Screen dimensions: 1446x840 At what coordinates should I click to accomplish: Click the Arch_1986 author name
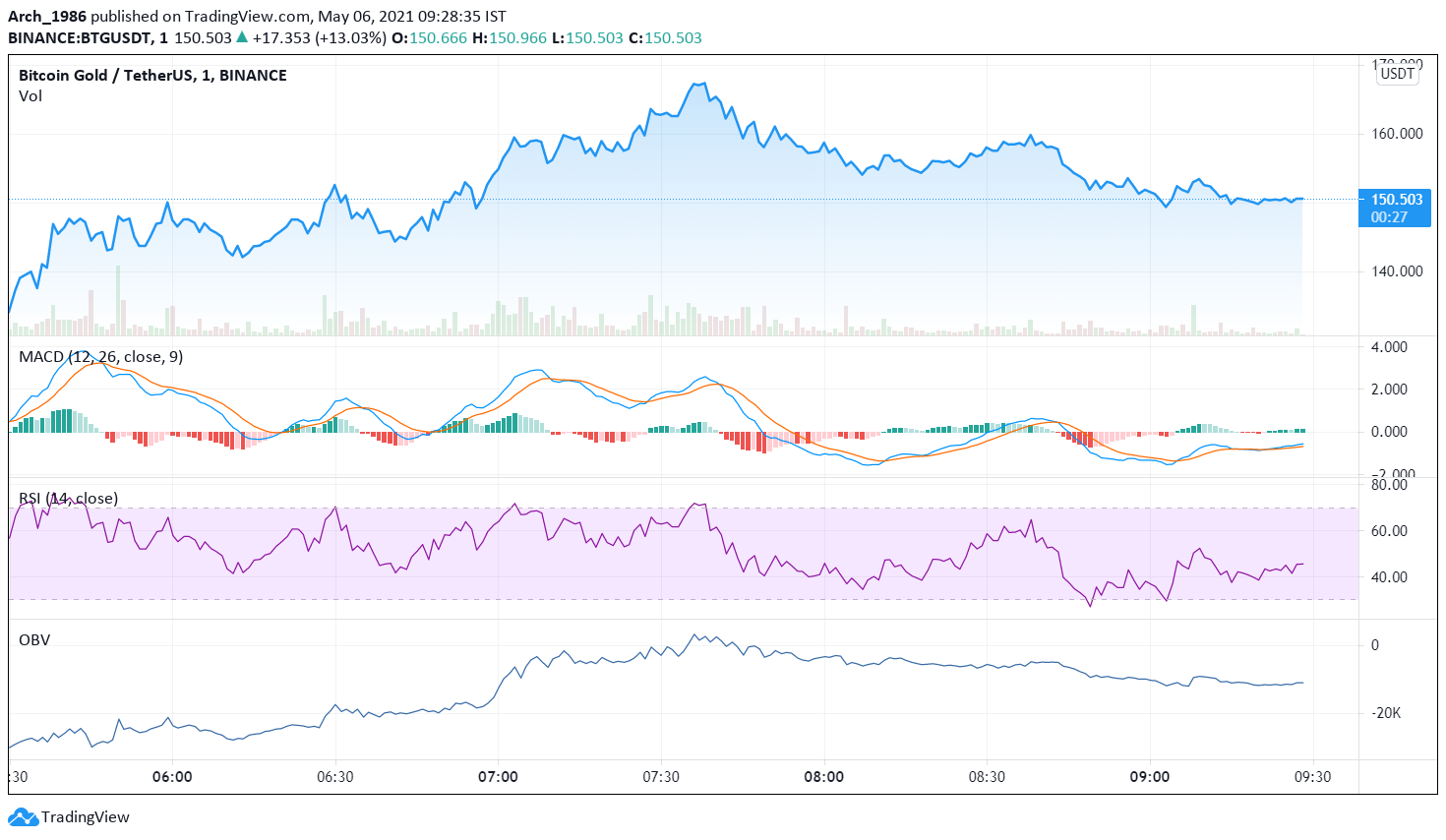point(47,17)
